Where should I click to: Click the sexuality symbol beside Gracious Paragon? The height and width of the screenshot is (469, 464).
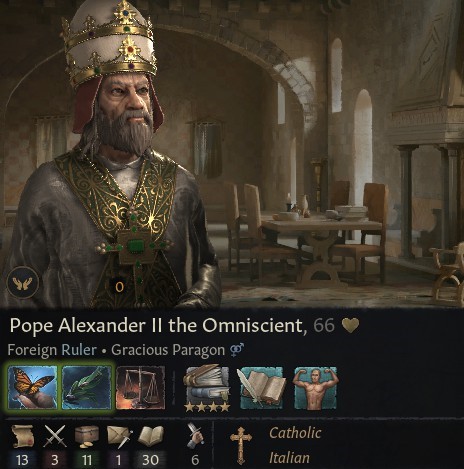[x=237, y=349]
